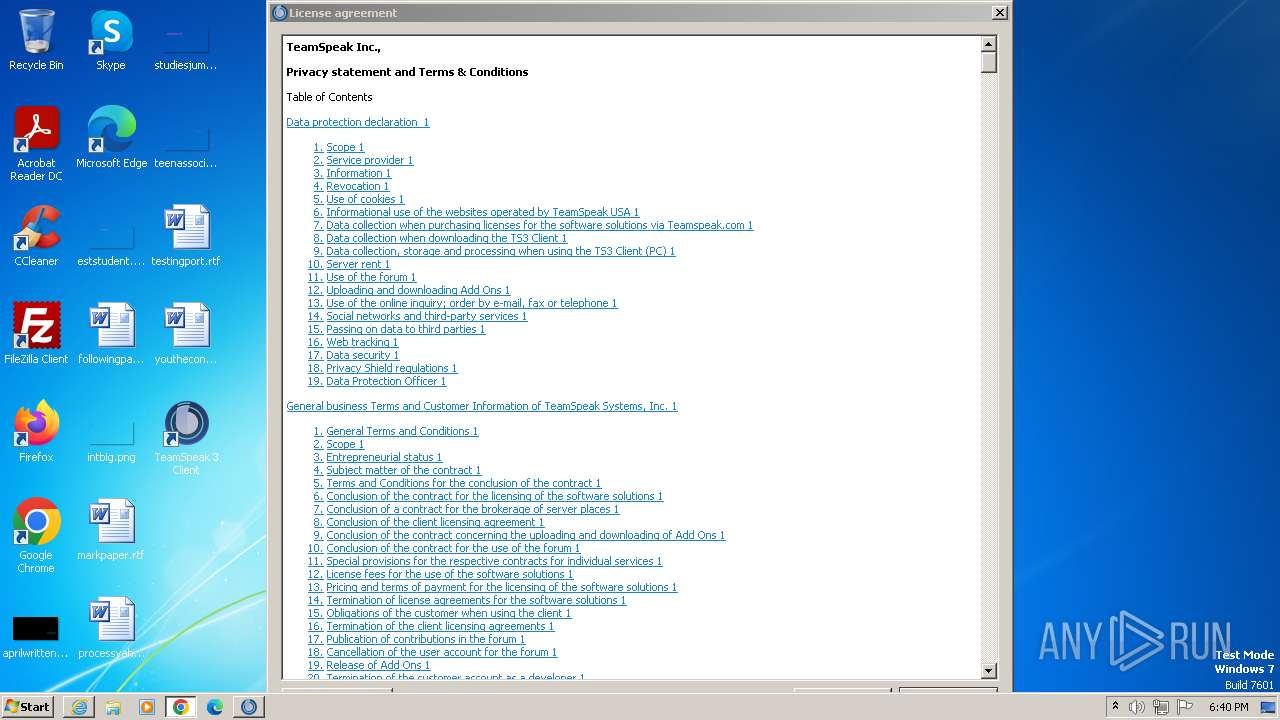
Task: Open File Explorer from taskbar
Action: (113, 707)
